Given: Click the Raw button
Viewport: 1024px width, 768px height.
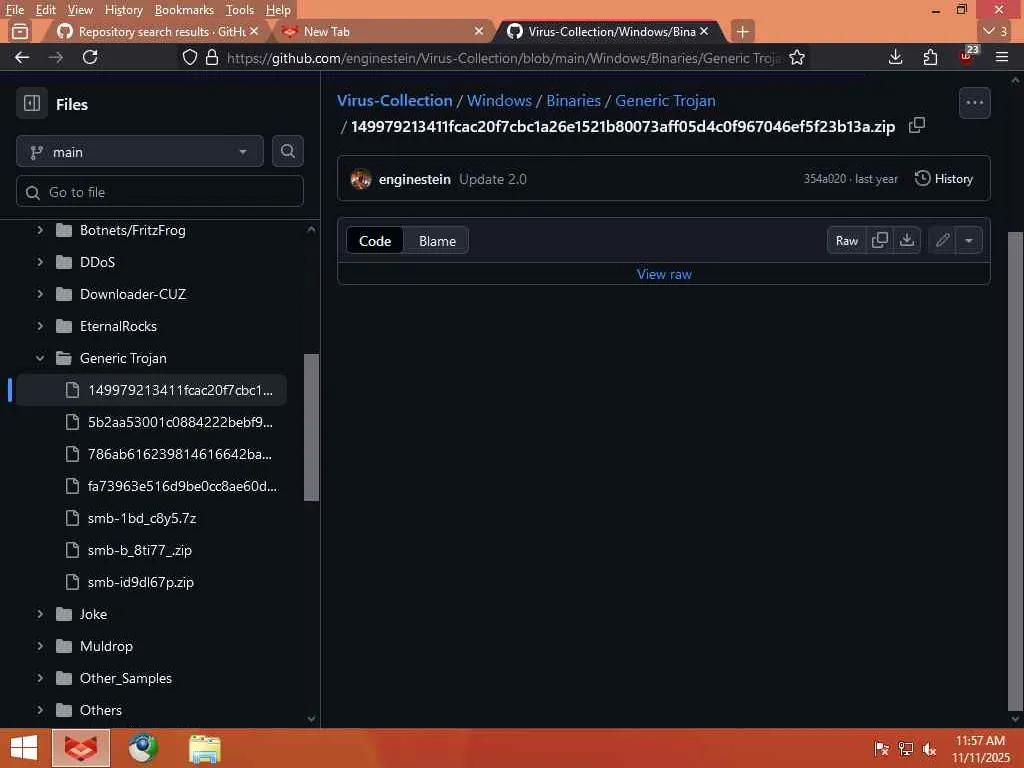Looking at the screenshot, I should pyautogui.click(x=846, y=240).
